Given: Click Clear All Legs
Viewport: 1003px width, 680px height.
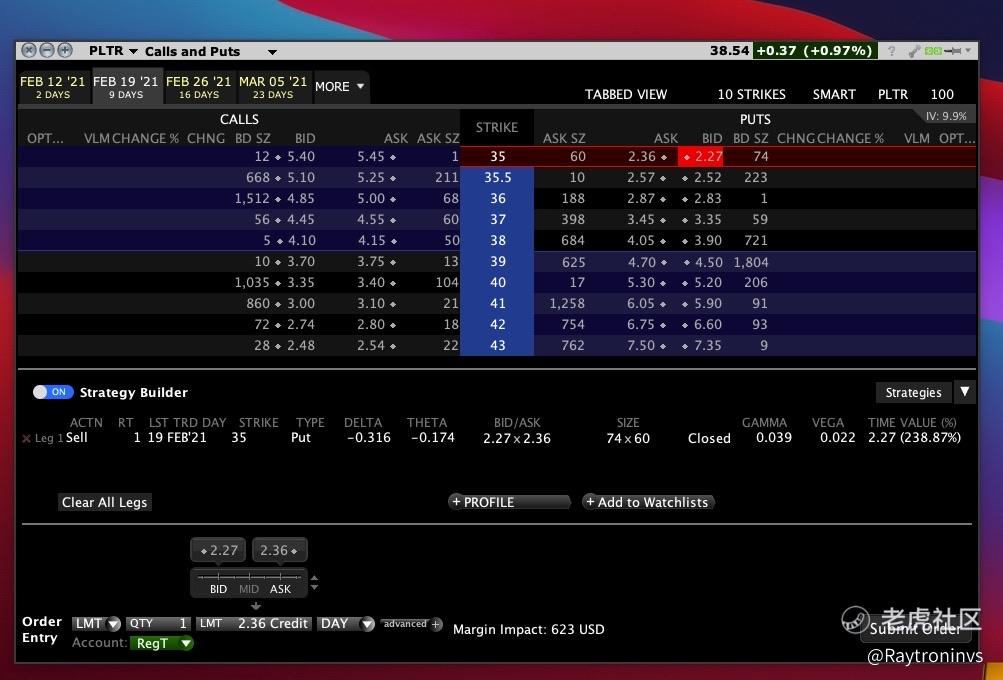Looking at the screenshot, I should tap(105, 502).
